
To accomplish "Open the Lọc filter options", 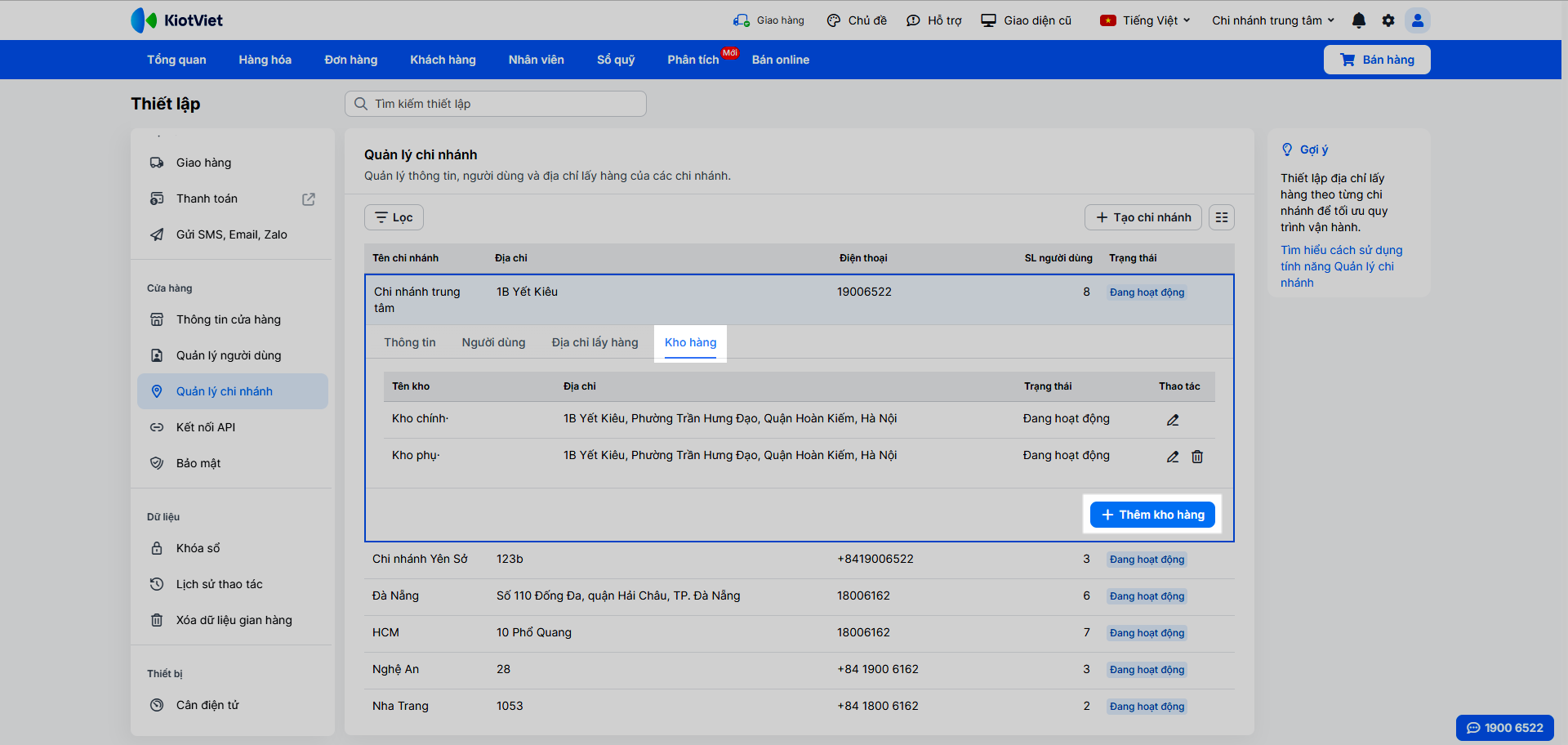I will click(x=394, y=217).
